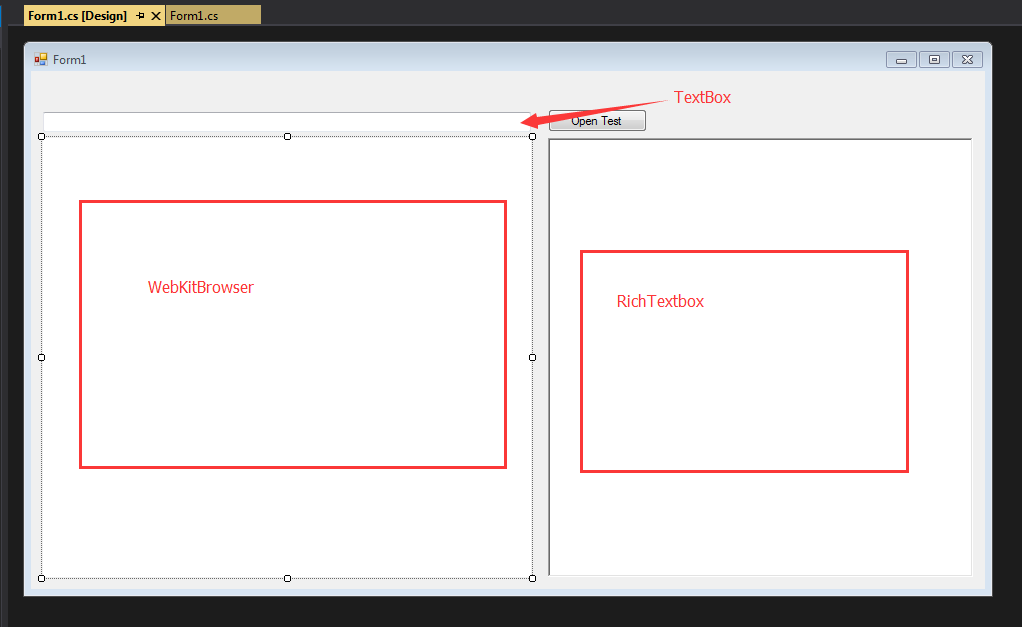Click the top-right handle of the WebKitBrowser
Image resolution: width=1022 pixels, height=627 pixels.
click(x=533, y=136)
